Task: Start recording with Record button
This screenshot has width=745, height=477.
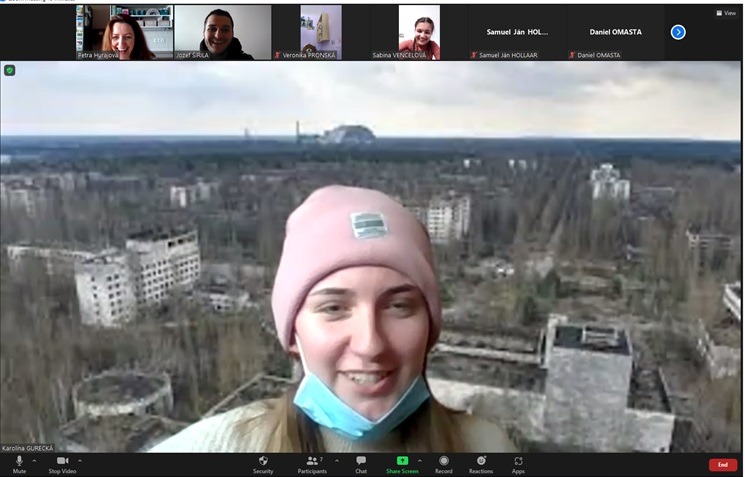Action: (444, 464)
